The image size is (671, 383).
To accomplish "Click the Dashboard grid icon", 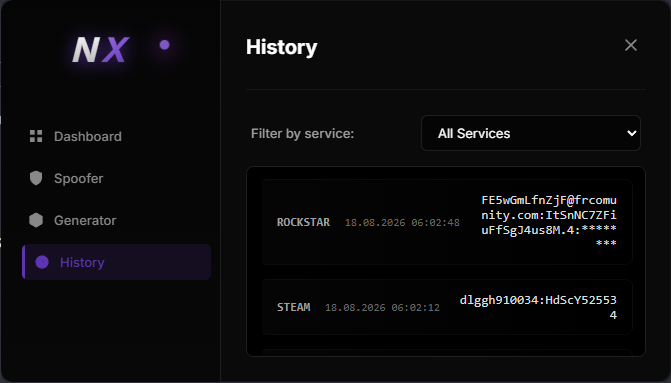I will pyautogui.click(x=36, y=136).
